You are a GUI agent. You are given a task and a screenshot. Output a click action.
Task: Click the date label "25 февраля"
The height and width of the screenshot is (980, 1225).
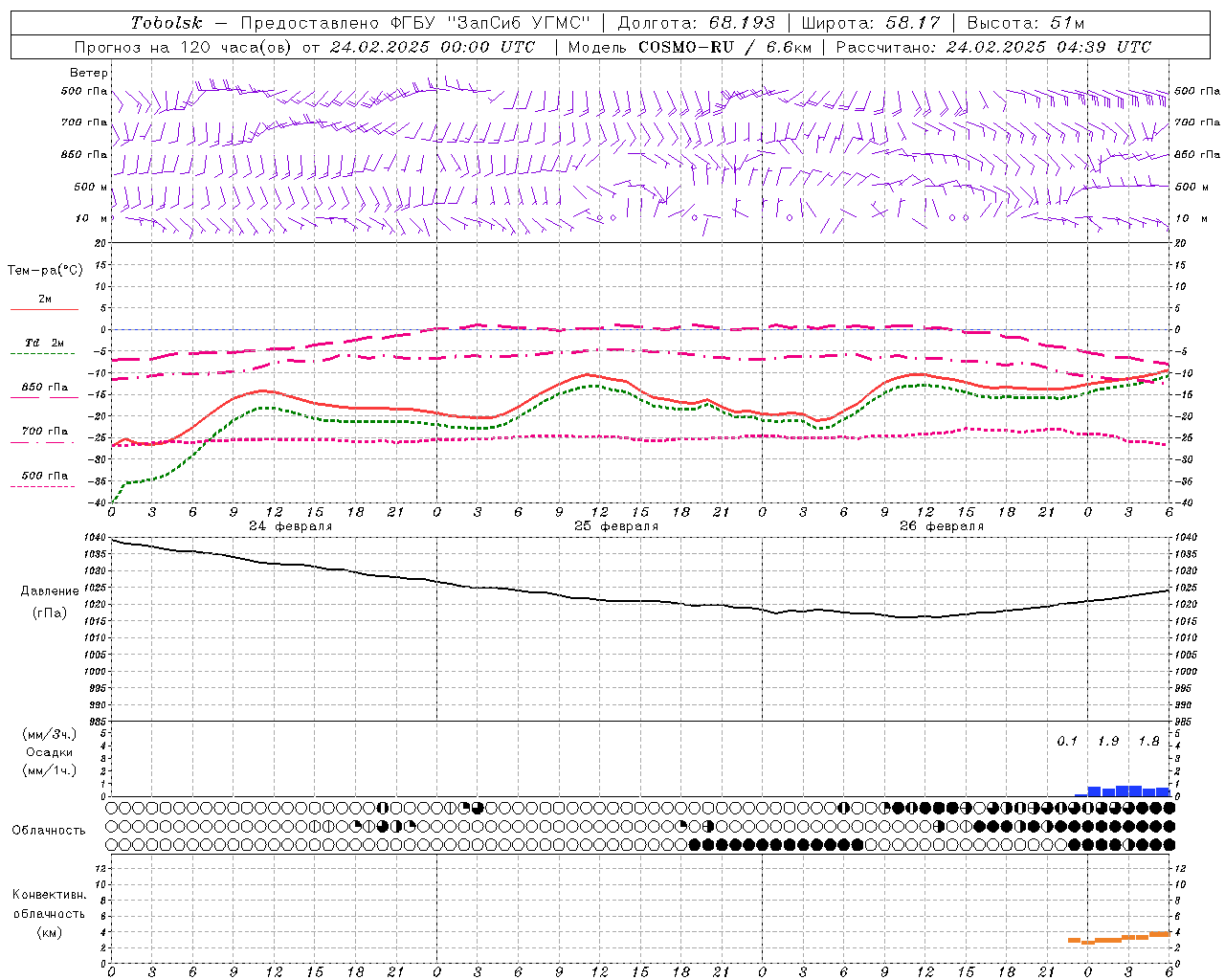click(616, 526)
